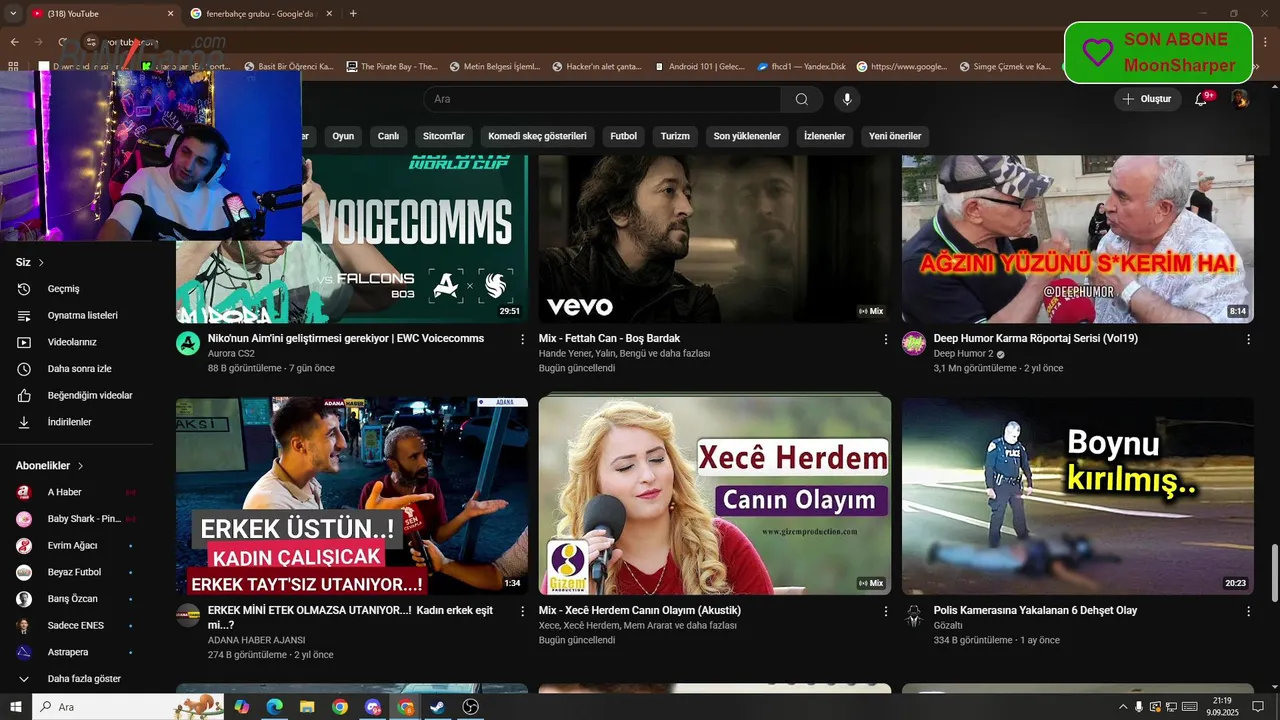Screen dimensions: 1280x720
Task: Select the Sitcom'lar filter chip
Action: 444,136
